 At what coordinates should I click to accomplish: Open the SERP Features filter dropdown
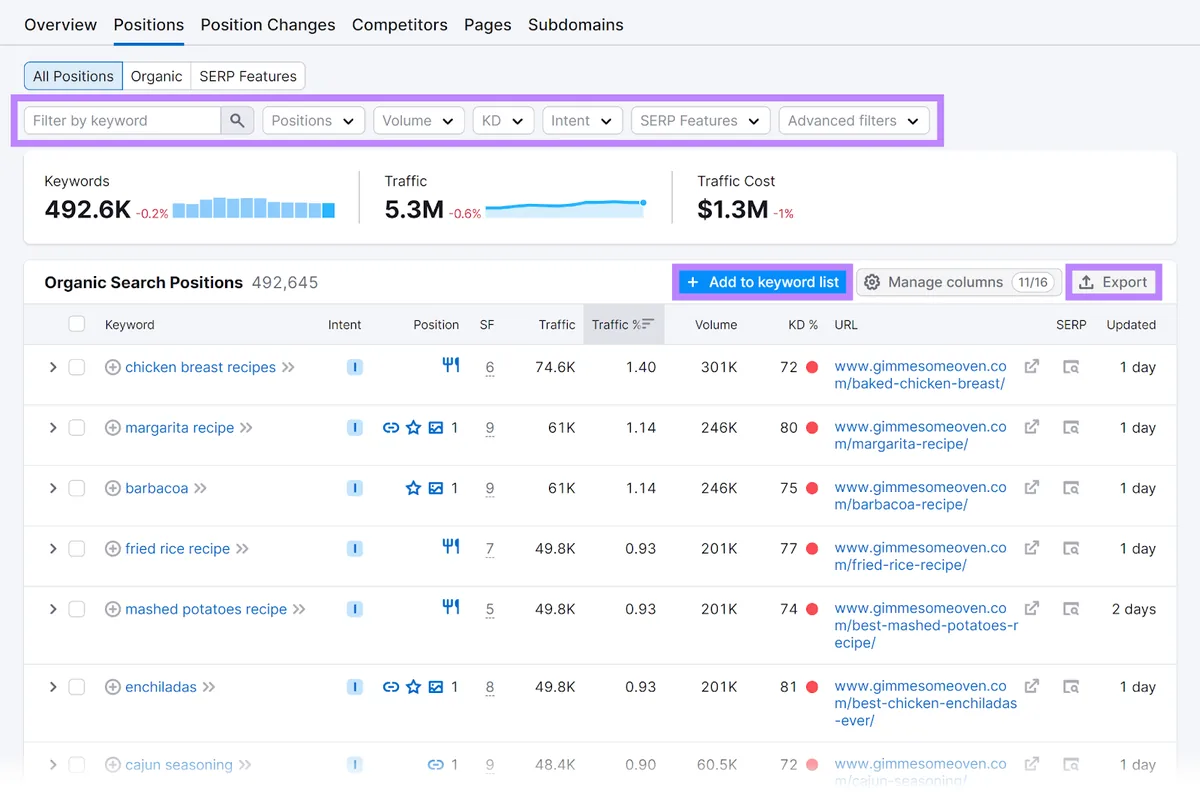pos(701,121)
